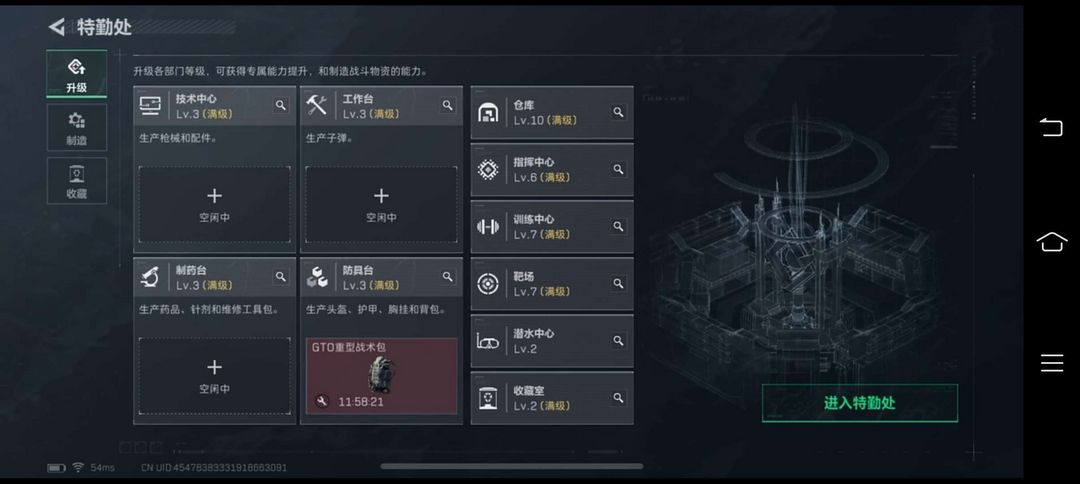Click the 靶场 target icon
The height and width of the screenshot is (484, 1080).
[x=488, y=283]
